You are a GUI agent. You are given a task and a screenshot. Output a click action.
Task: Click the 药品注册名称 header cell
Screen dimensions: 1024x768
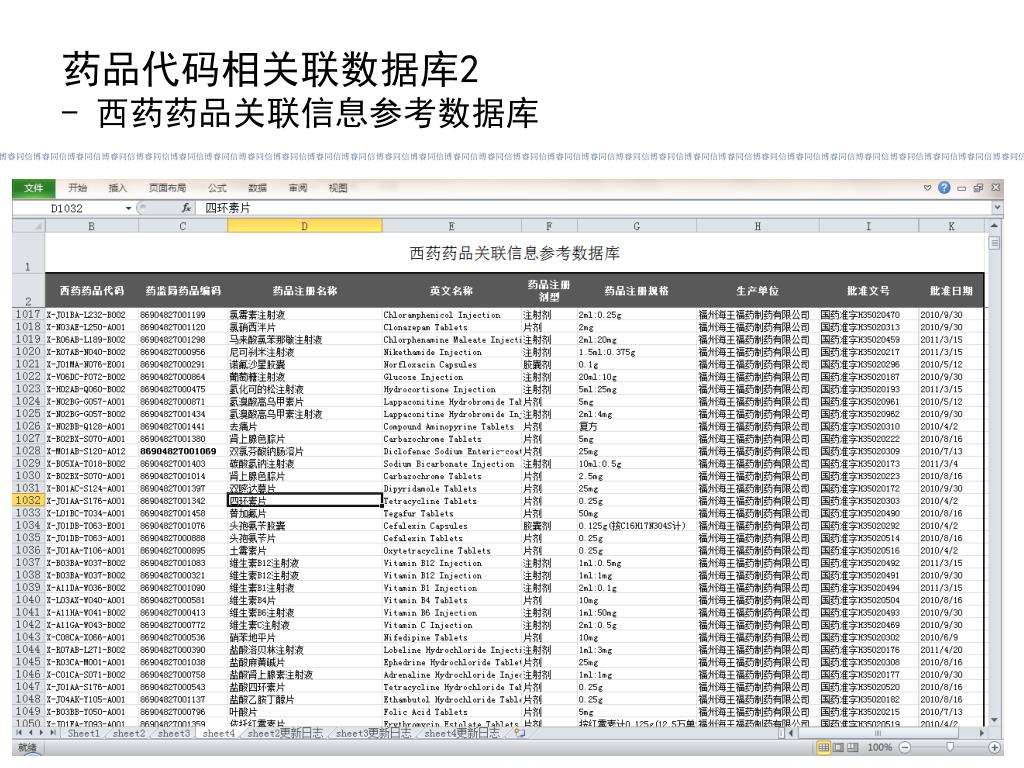[x=304, y=291]
